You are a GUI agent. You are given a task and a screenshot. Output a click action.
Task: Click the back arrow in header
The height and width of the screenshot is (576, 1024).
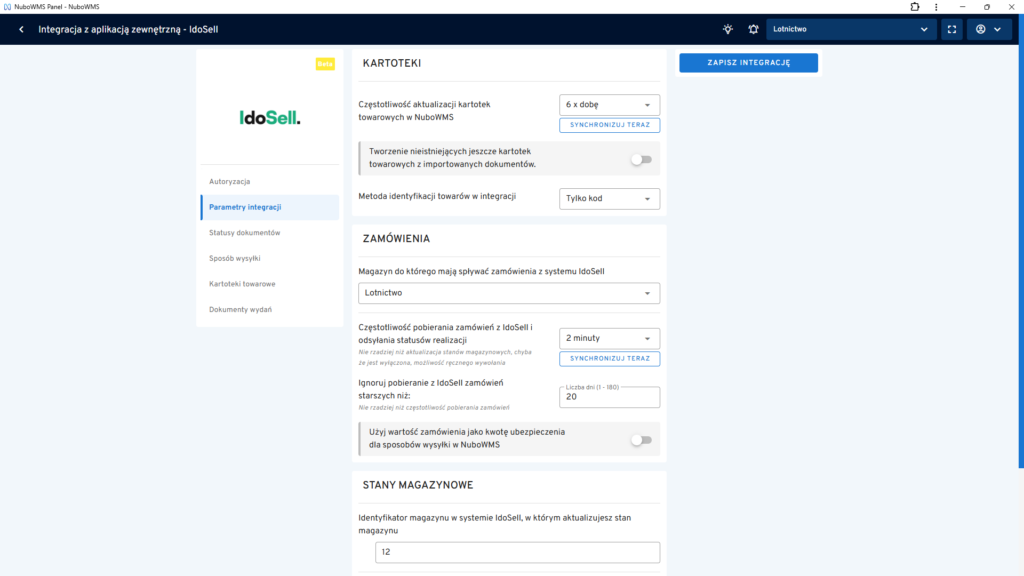(x=21, y=29)
